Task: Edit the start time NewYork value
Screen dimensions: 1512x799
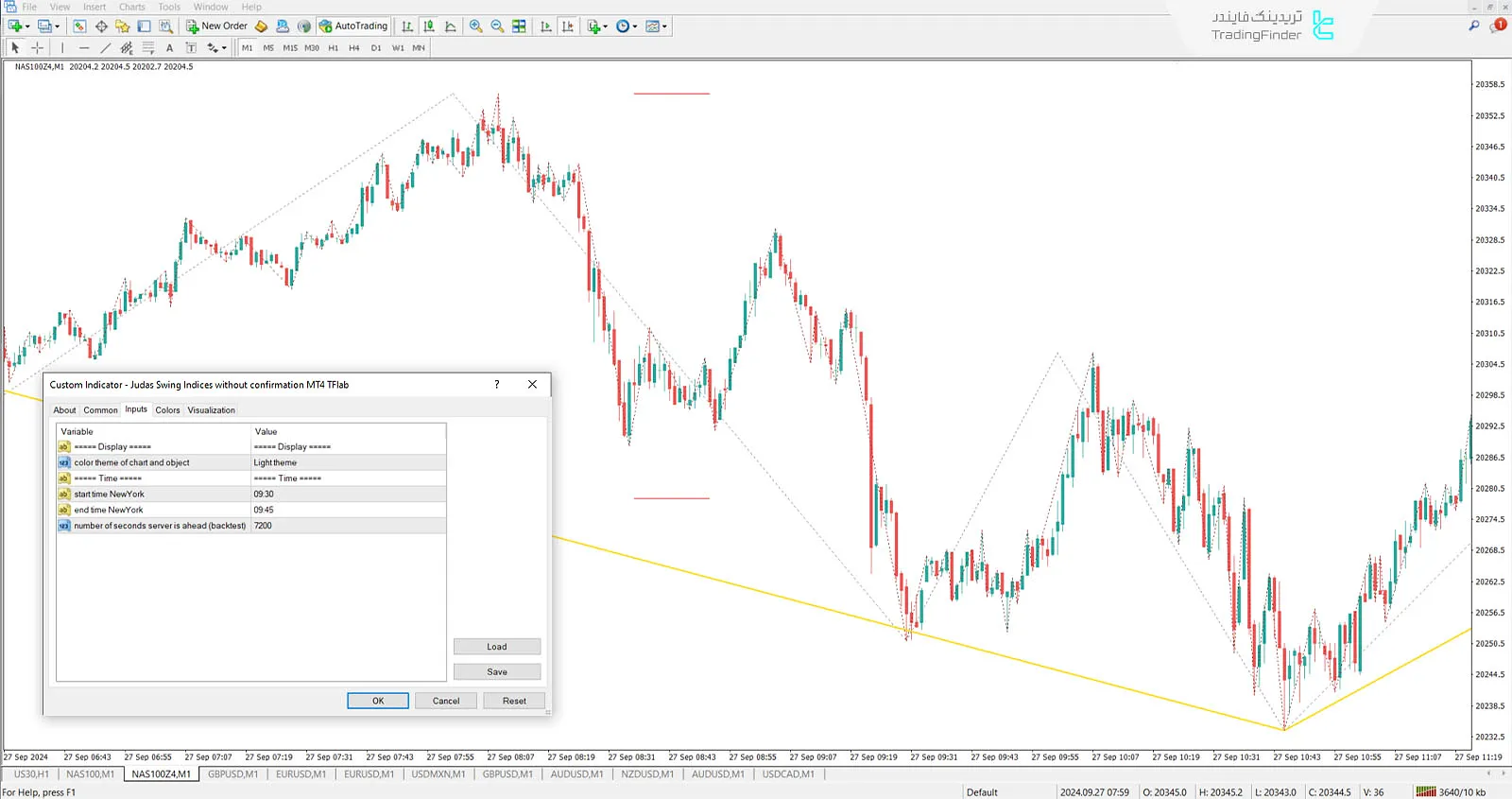Action: click(347, 494)
